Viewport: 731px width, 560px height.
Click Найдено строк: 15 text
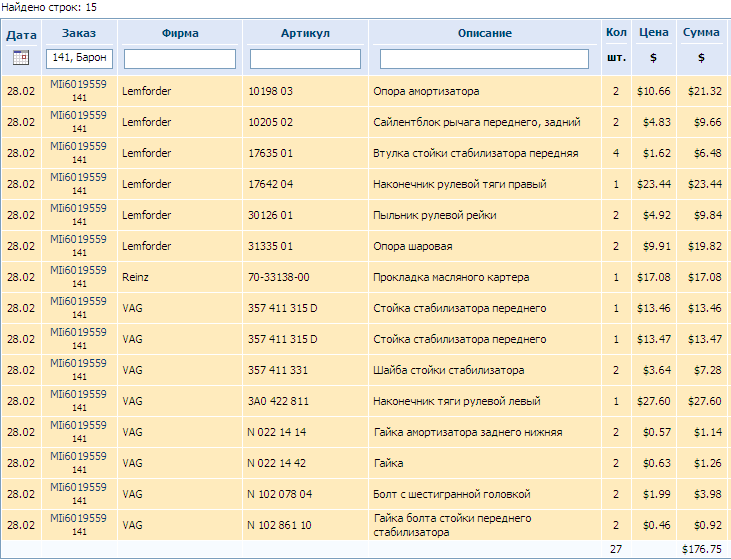(x=49, y=7)
